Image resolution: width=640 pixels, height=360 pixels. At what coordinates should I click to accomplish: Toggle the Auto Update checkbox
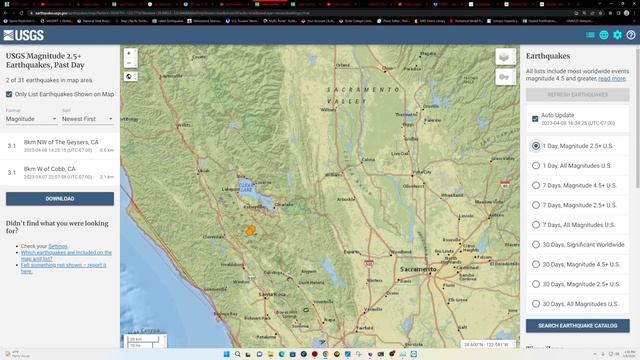point(535,119)
